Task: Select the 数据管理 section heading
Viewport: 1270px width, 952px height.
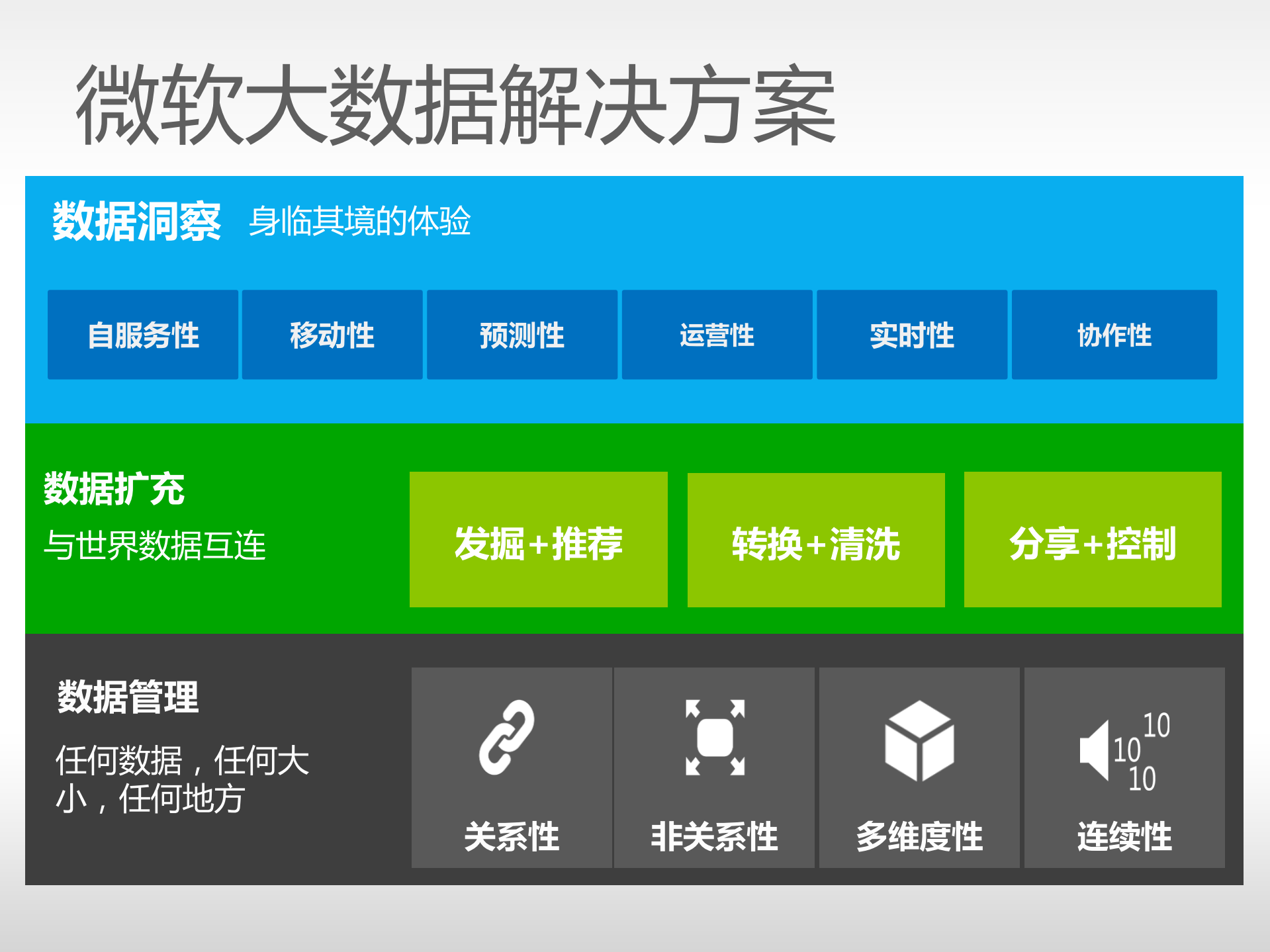Action: coord(128,698)
